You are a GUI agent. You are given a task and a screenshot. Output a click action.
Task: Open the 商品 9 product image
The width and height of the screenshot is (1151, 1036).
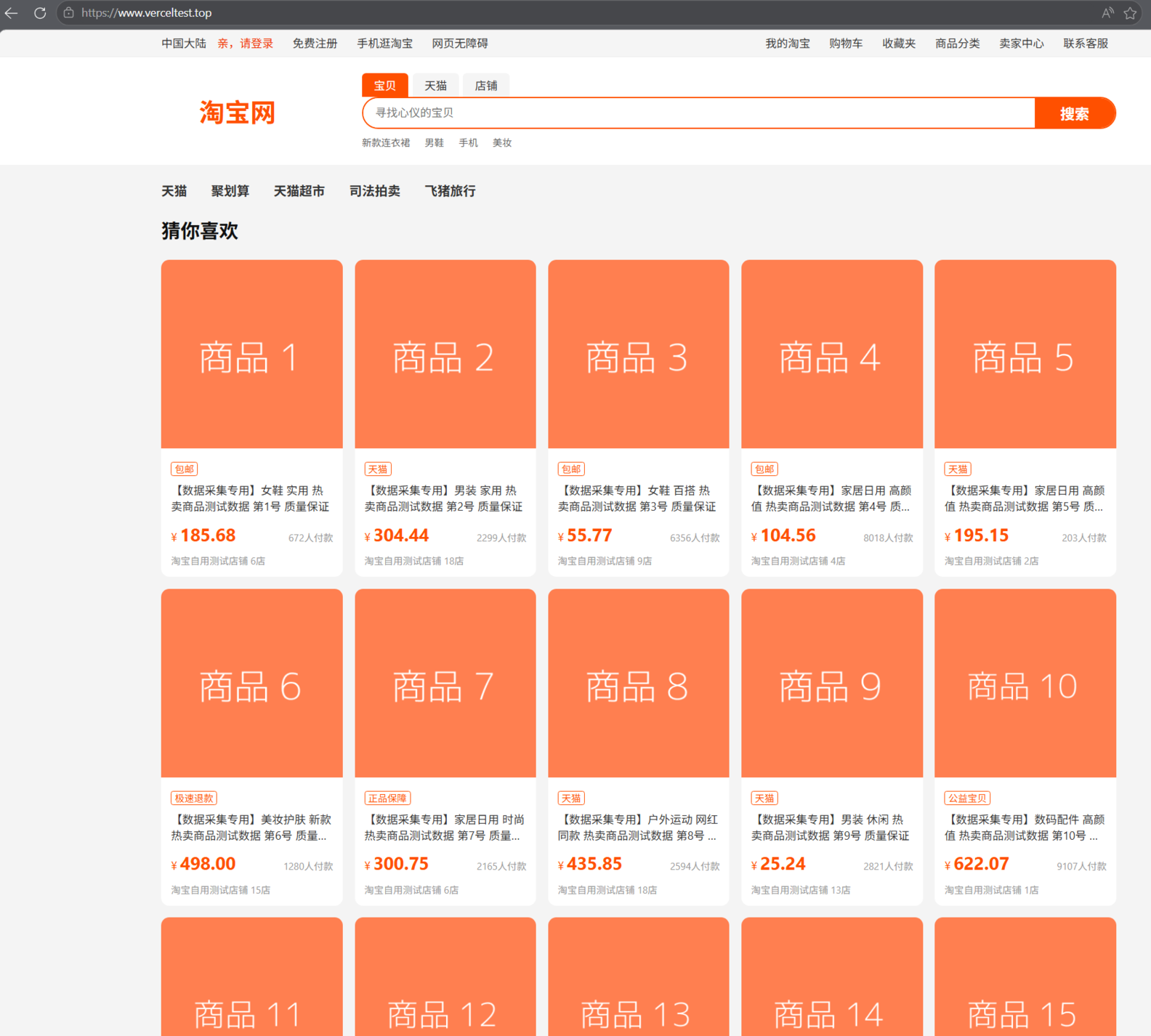[x=832, y=683]
